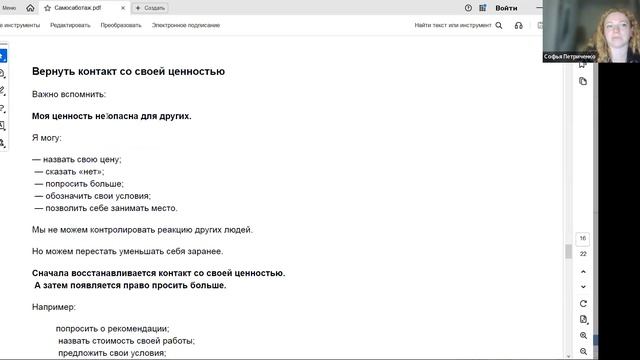640x360 pixels.
Task: Open the page display options icon
Action: point(583,320)
